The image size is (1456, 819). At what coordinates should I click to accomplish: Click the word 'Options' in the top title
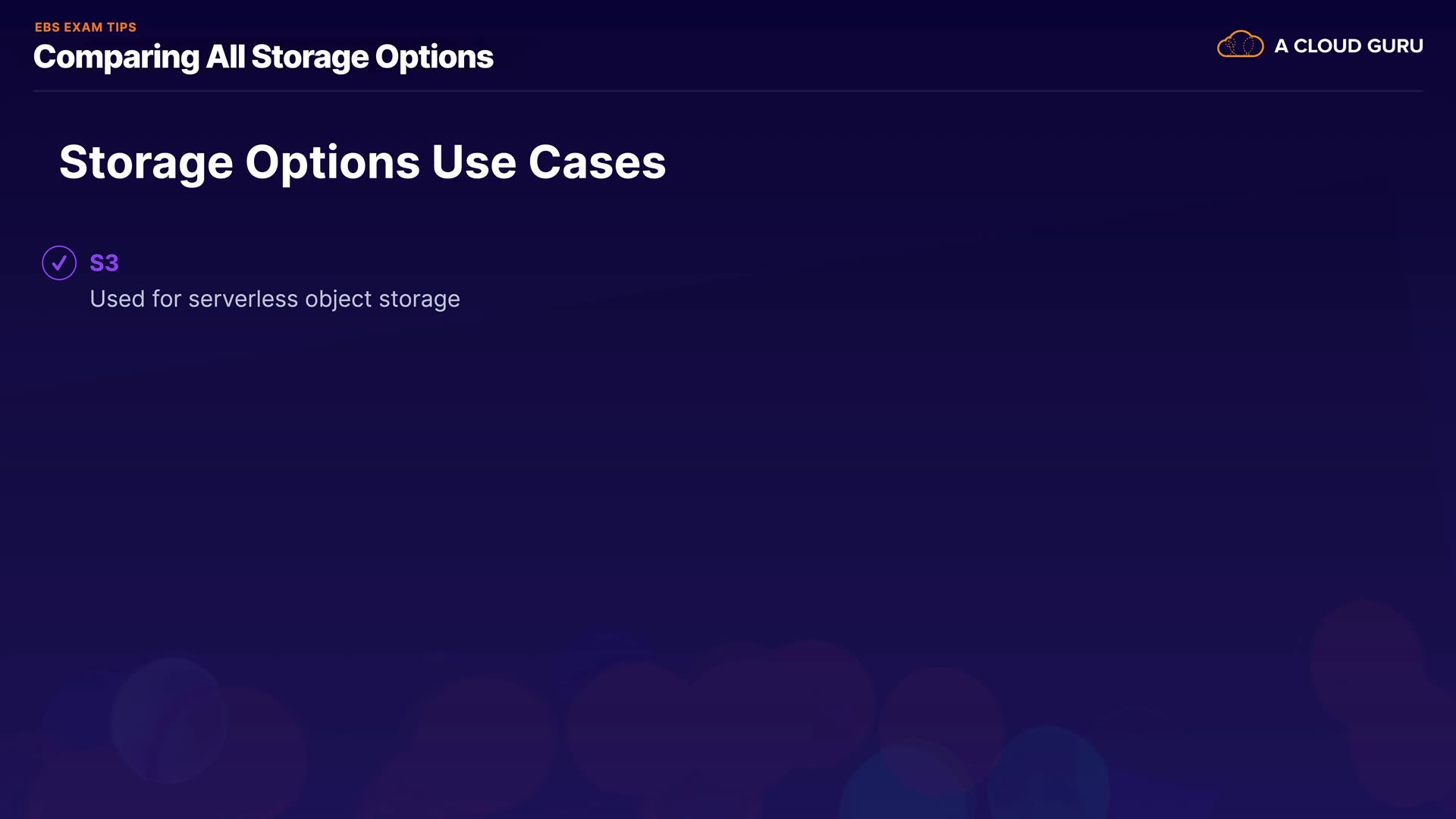(x=434, y=58)
